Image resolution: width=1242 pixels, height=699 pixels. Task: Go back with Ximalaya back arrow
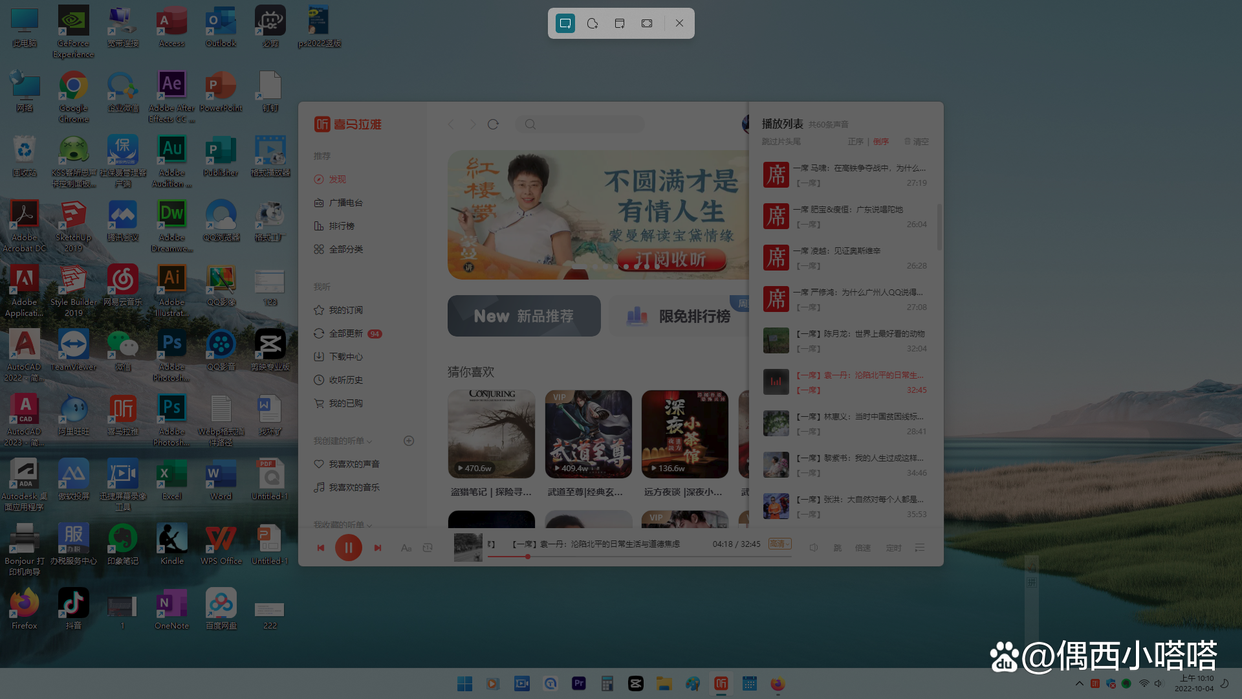click(x=451, y=124)
